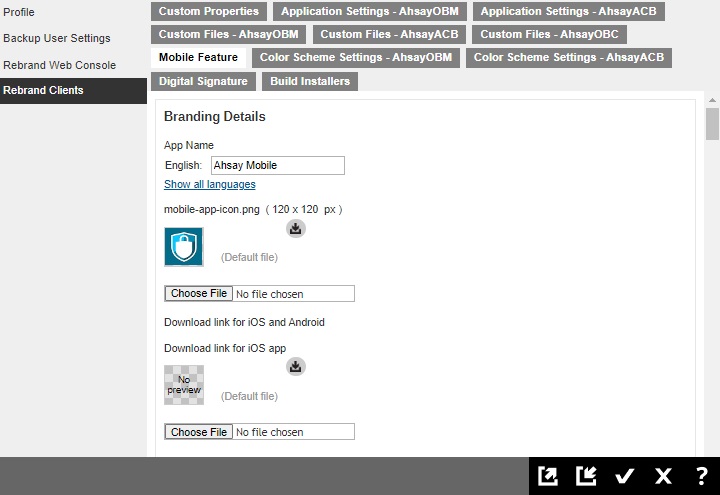Click the import icon in bottom toolbar
The width and height of the screenshot is (720, 495).
tap(586, 476)
